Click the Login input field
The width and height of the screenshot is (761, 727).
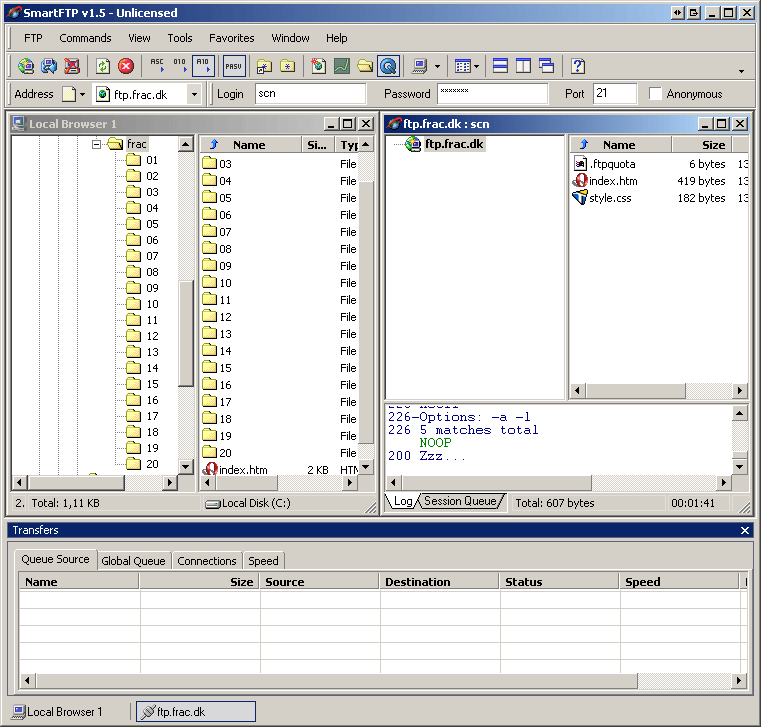click(310, 93)
